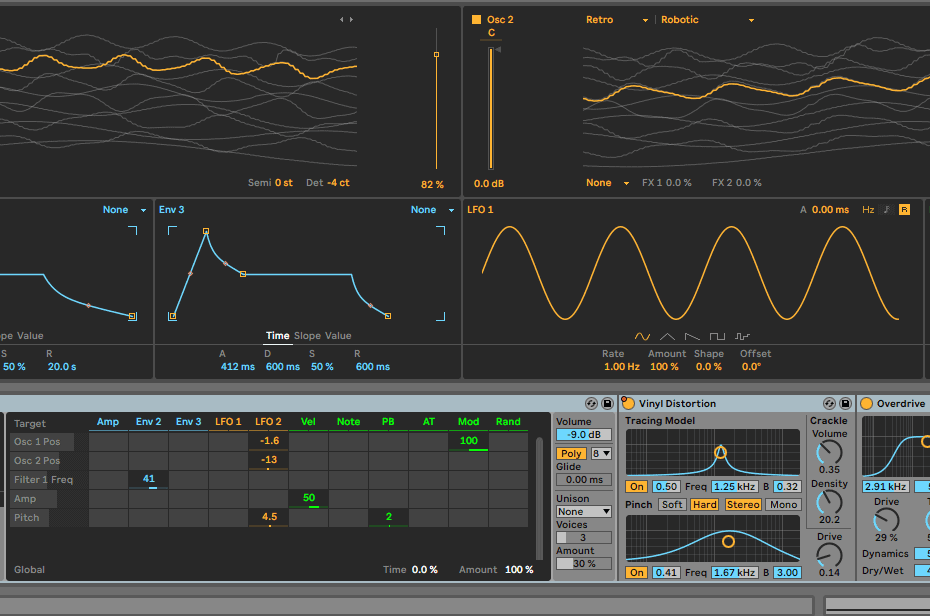Select the sample-and-hold LFO waveform shape
930x616 pixels.
[x=742, y=336]
